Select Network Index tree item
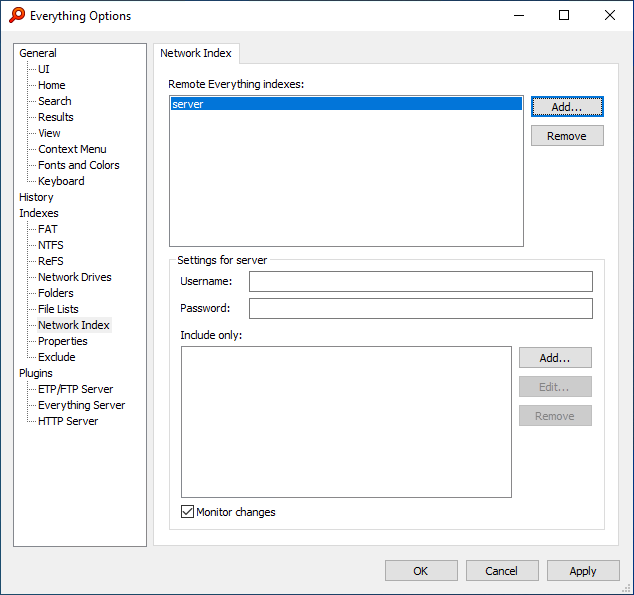The height and width of the screenshot is (595, 634). [x=74, y=325]
